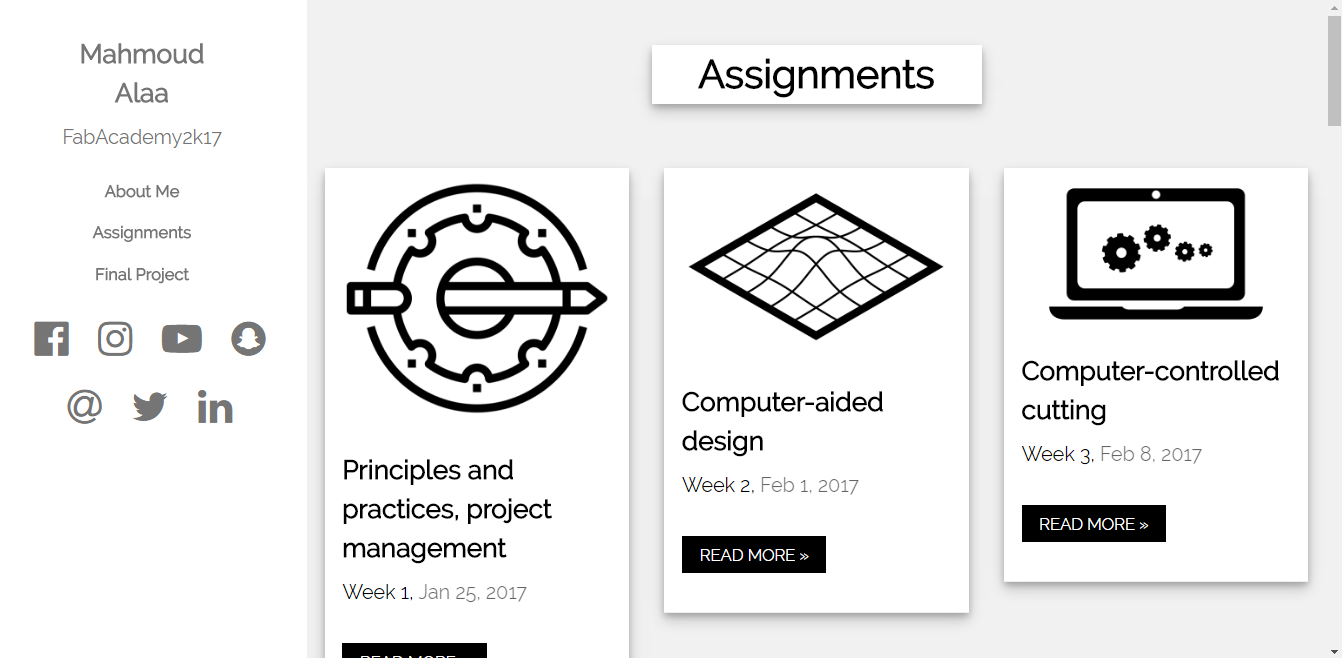The width and height of the screenshot is (1342, 658).
Task: Click the Mahmoud Alaa site title
Action: point(142,73)
